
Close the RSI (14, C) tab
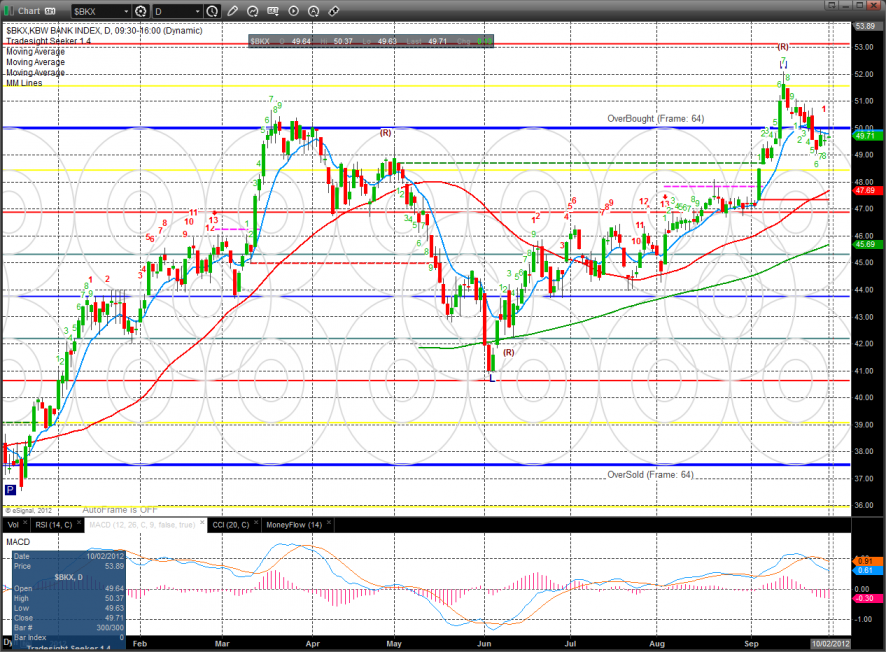(79, 523)
